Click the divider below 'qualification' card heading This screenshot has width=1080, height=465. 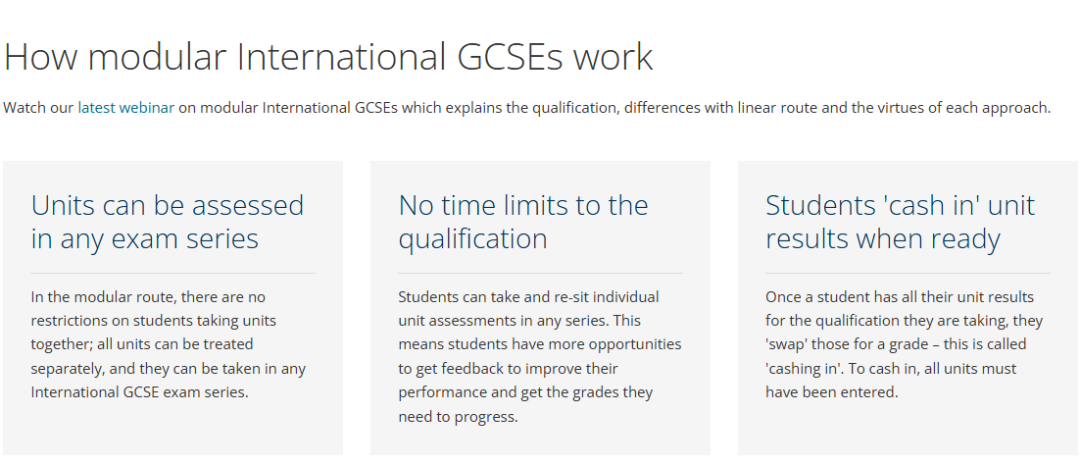pos(541,273)
